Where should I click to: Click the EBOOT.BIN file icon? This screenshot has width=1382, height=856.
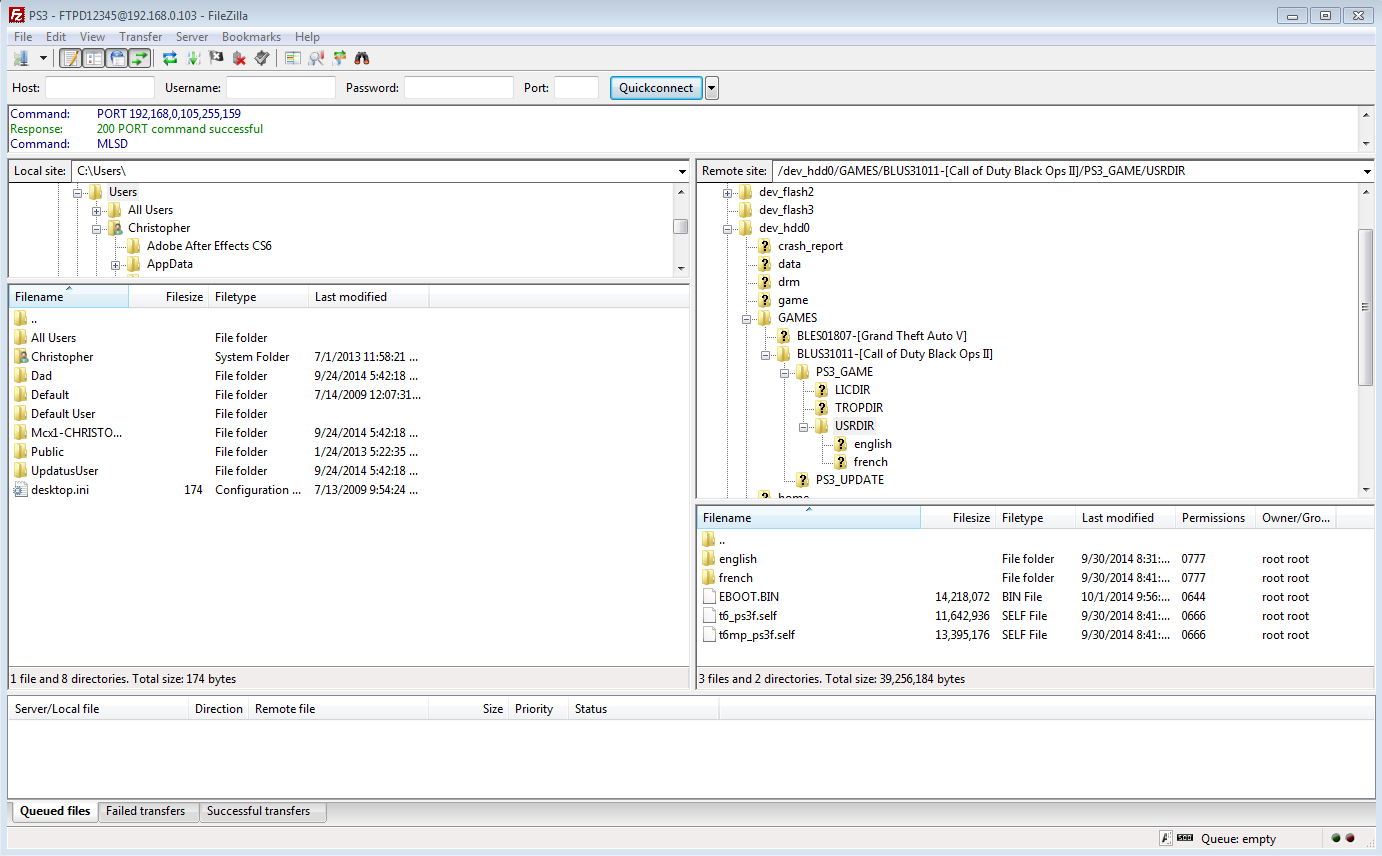click(x=709, y=597)
